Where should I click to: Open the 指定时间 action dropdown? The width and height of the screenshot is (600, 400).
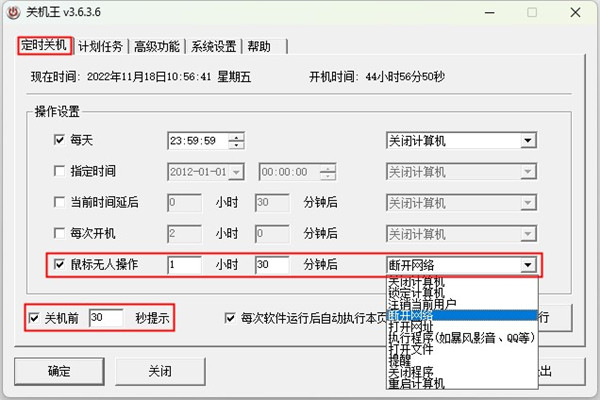coord(528,172)
